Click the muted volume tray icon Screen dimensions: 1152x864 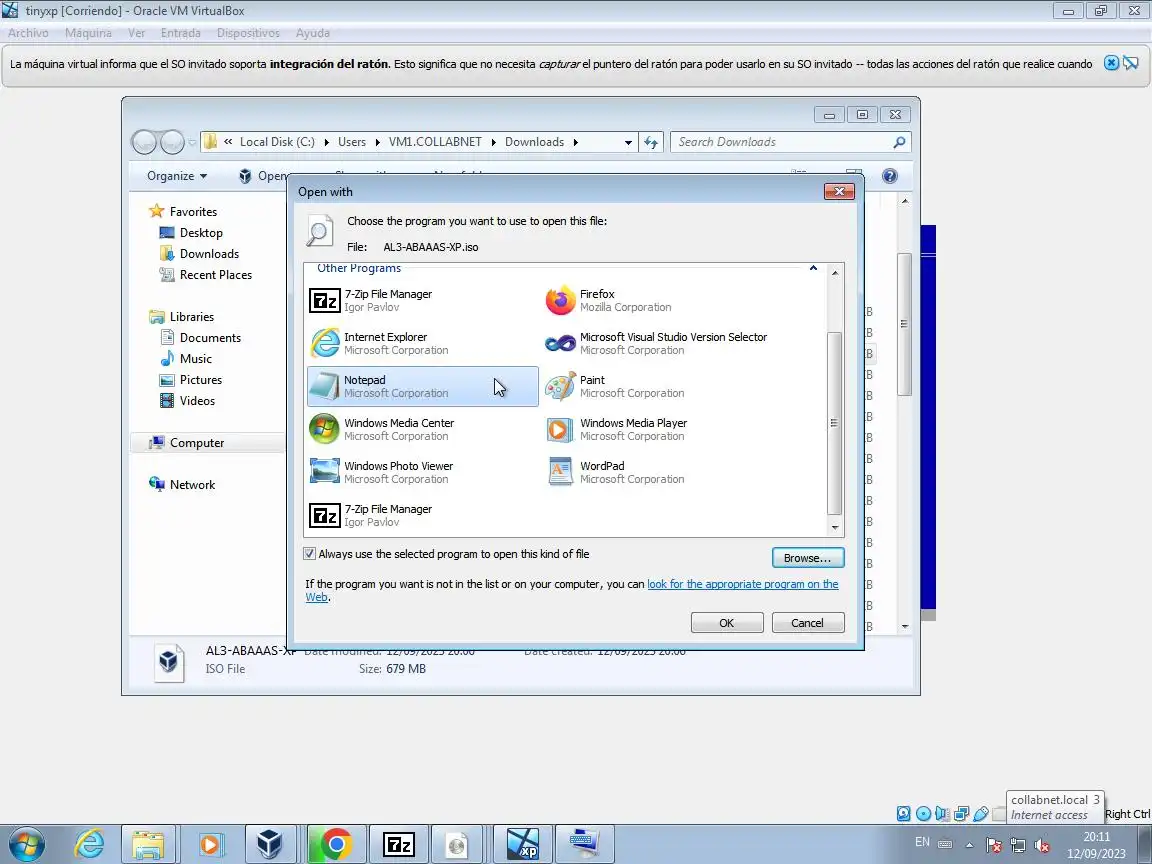[1042, 846]
